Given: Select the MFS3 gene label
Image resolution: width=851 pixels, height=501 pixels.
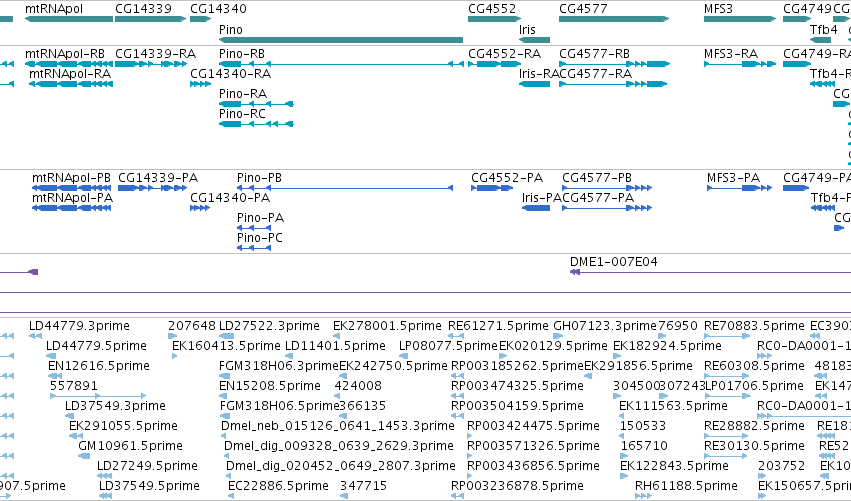Looking at the screenshot, I should pos(718,9).
